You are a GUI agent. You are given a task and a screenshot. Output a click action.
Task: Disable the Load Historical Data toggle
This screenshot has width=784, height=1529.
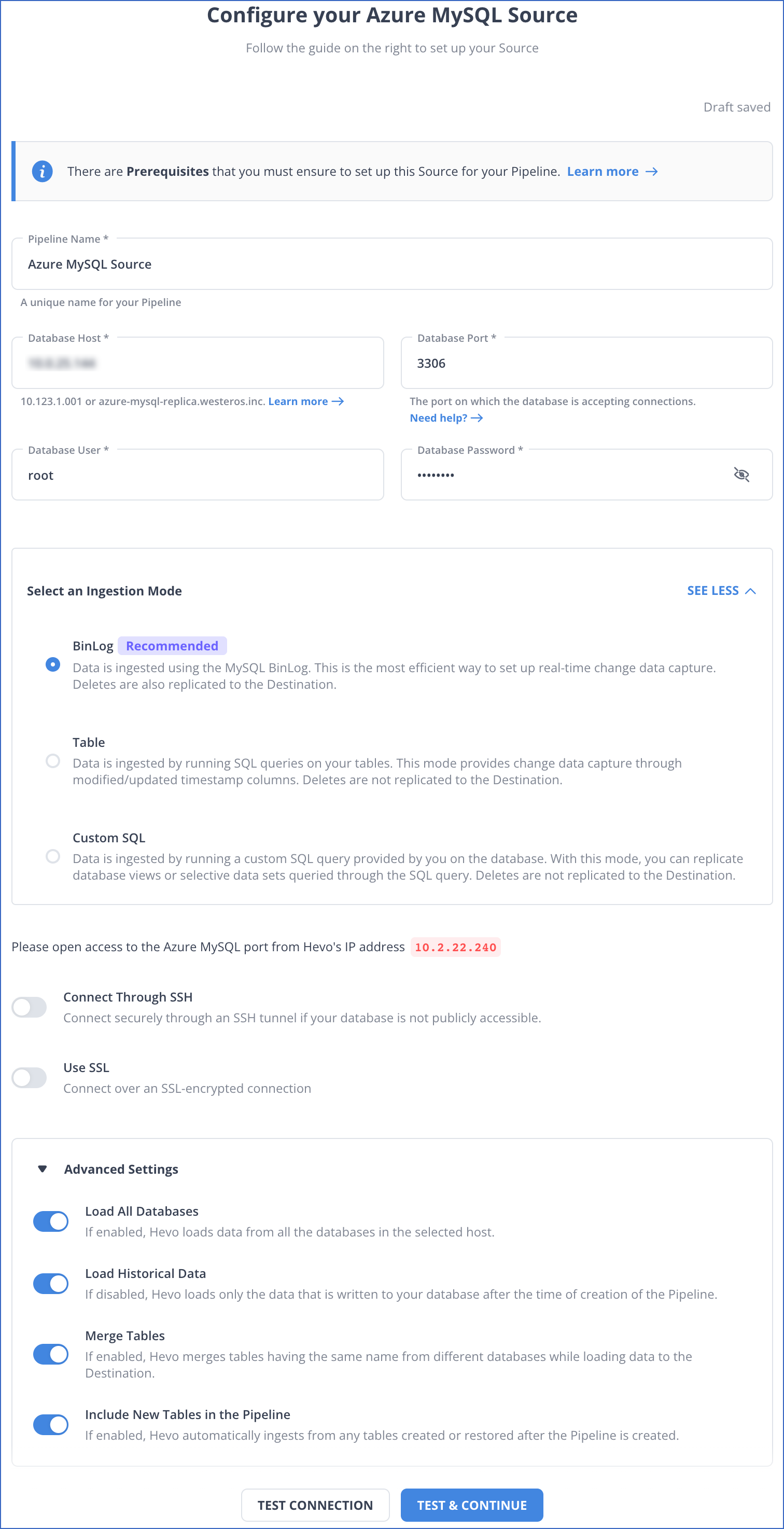51,1284
